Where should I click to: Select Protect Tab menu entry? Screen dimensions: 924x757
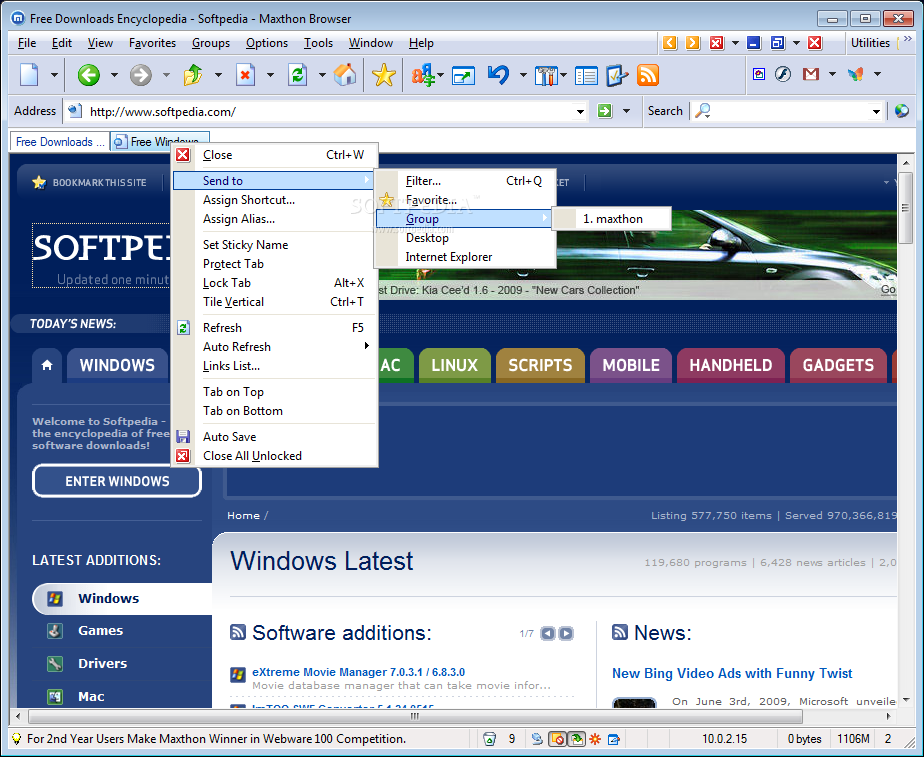tap(275, 264)
